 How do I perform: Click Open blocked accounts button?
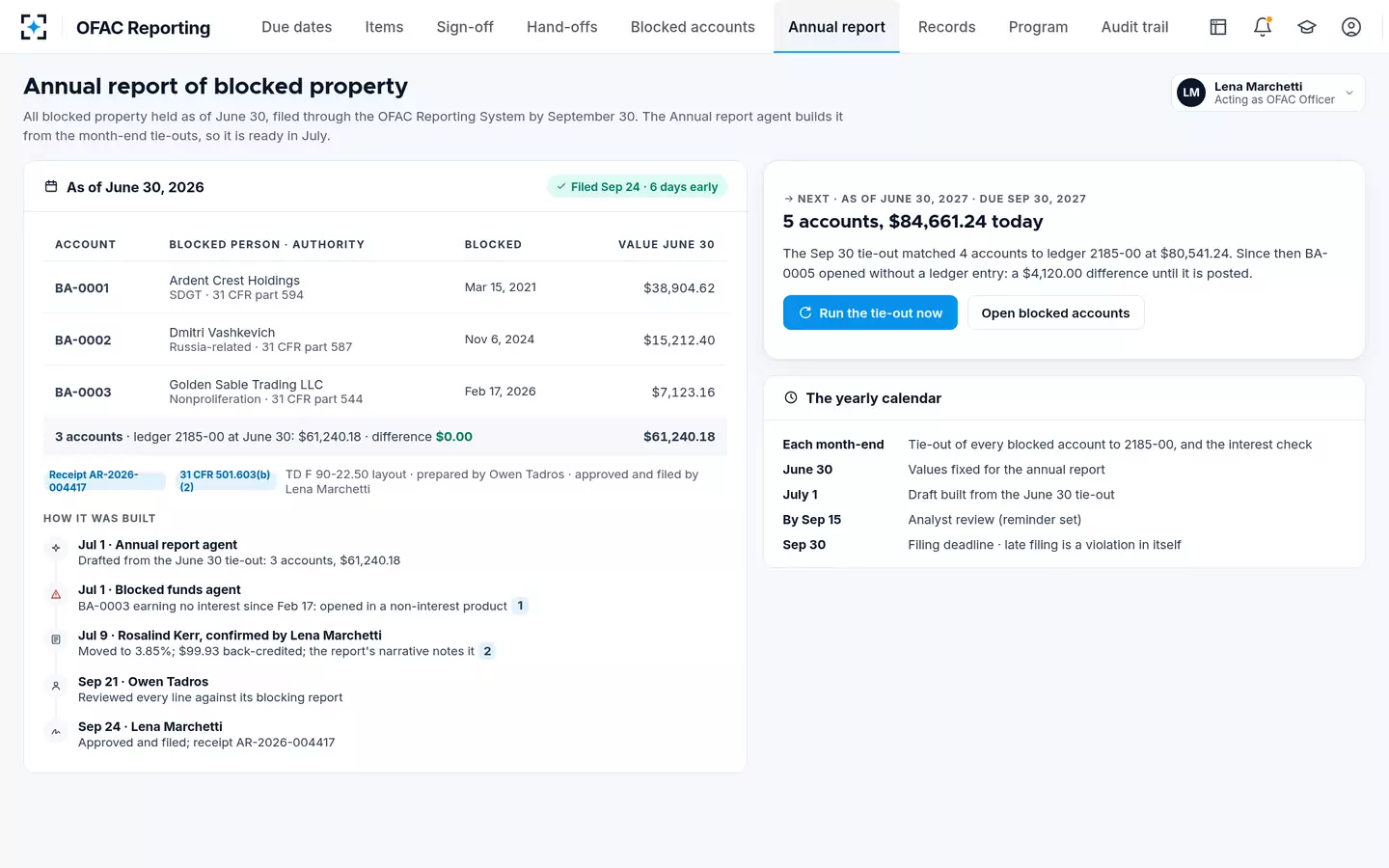click(x=1055, y=312)
